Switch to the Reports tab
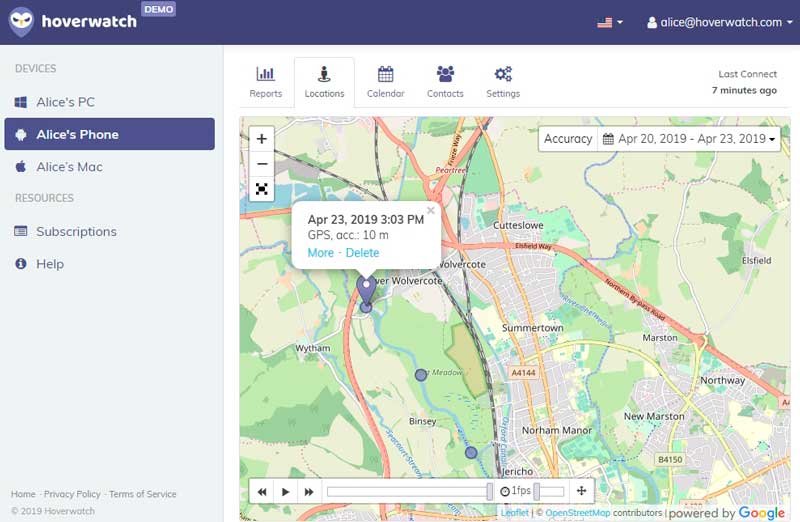The image size is (800, 522). (266, 82)
